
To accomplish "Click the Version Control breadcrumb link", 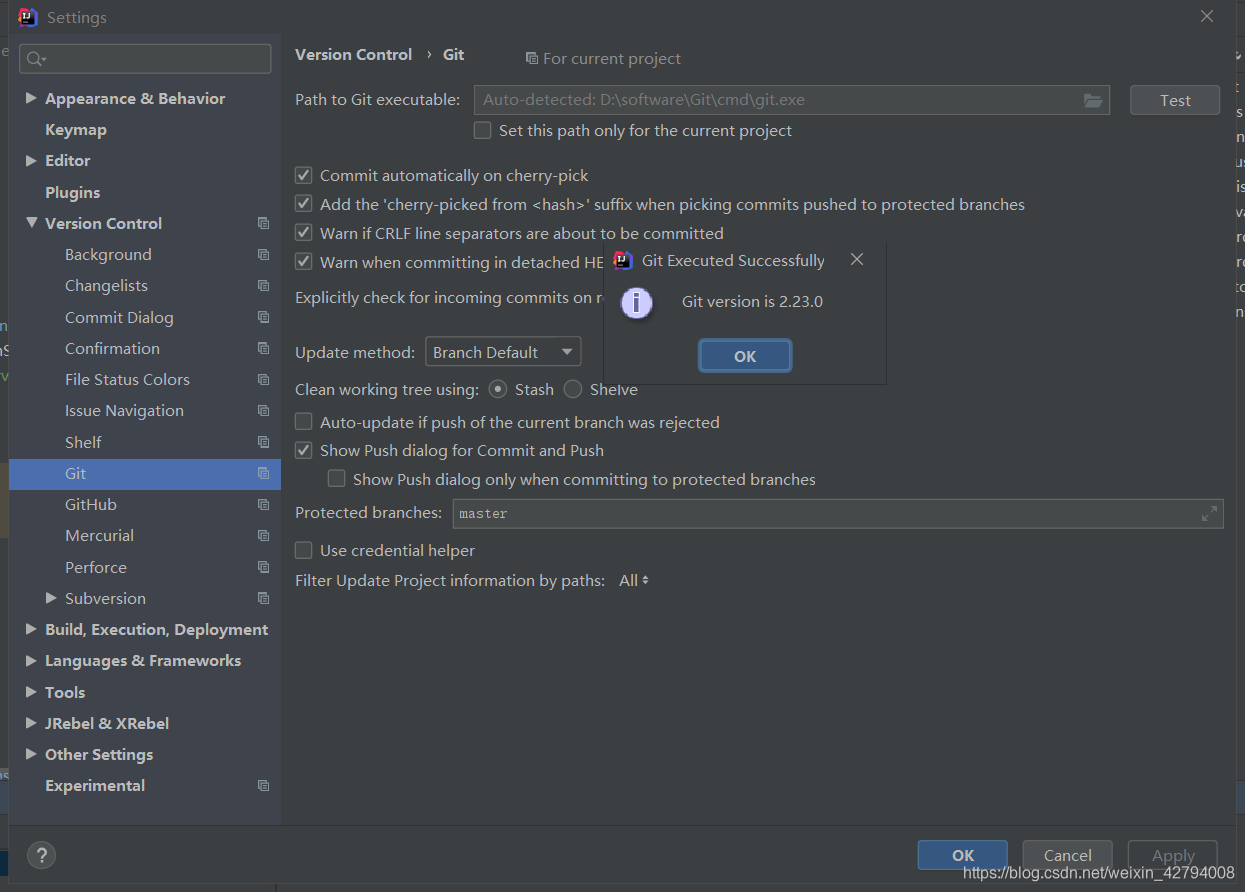I will pyautogui.click(x=353, y=55).
